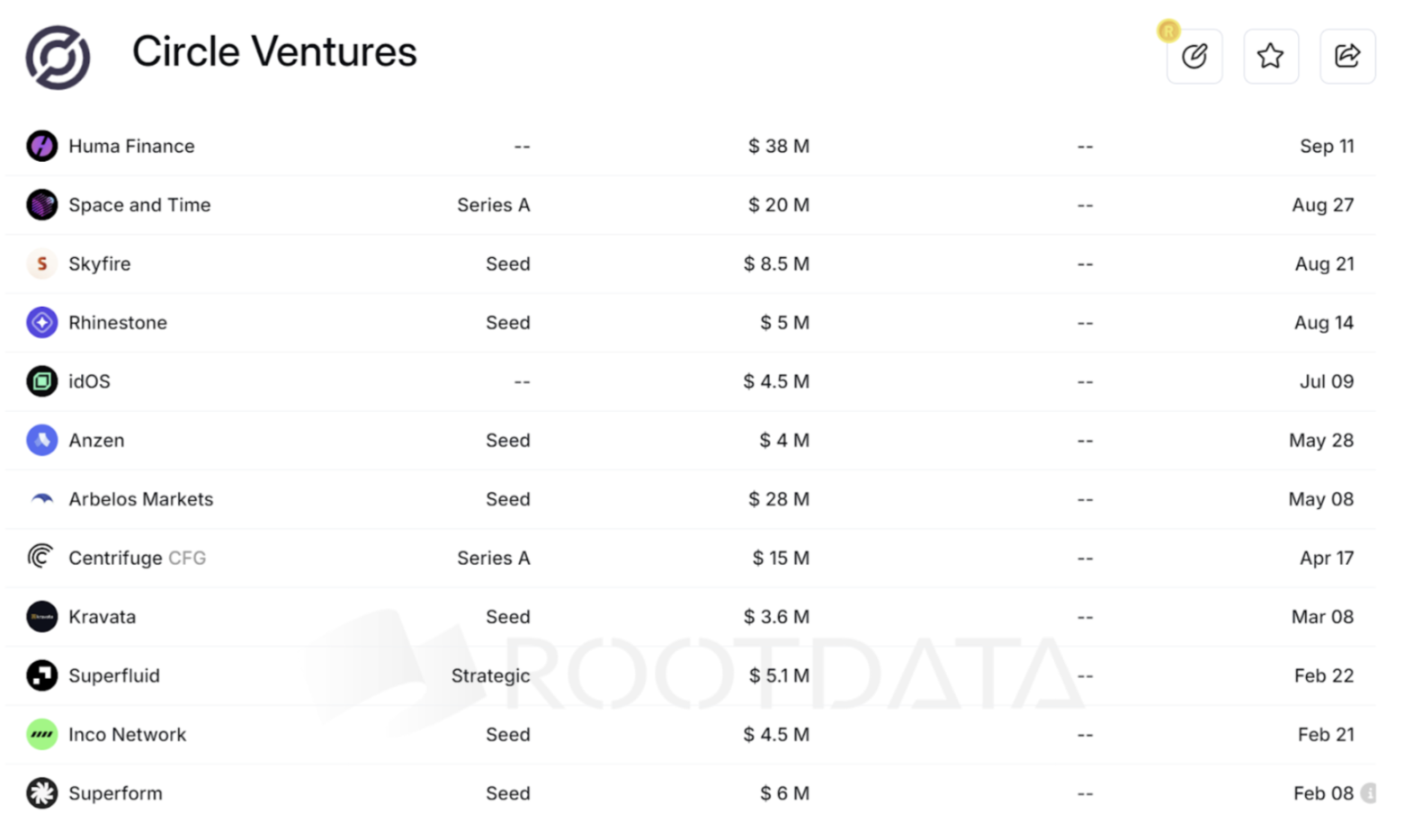
Task: Click the Anzen project logo
Action: tap(42, 441)
